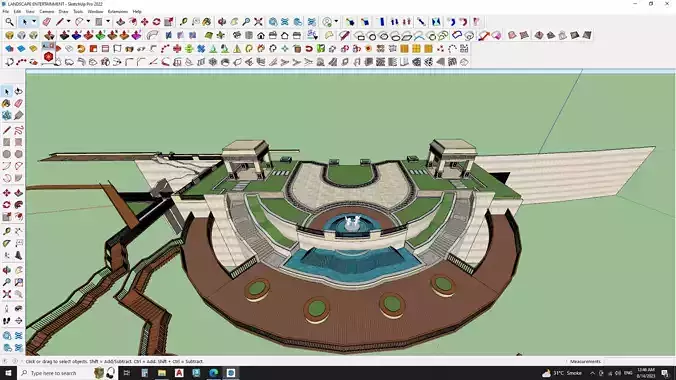This screenshot has height=380, width=676.
Task: Expand the Select tool dropdown arrow
Action: (x=34, y=22)
